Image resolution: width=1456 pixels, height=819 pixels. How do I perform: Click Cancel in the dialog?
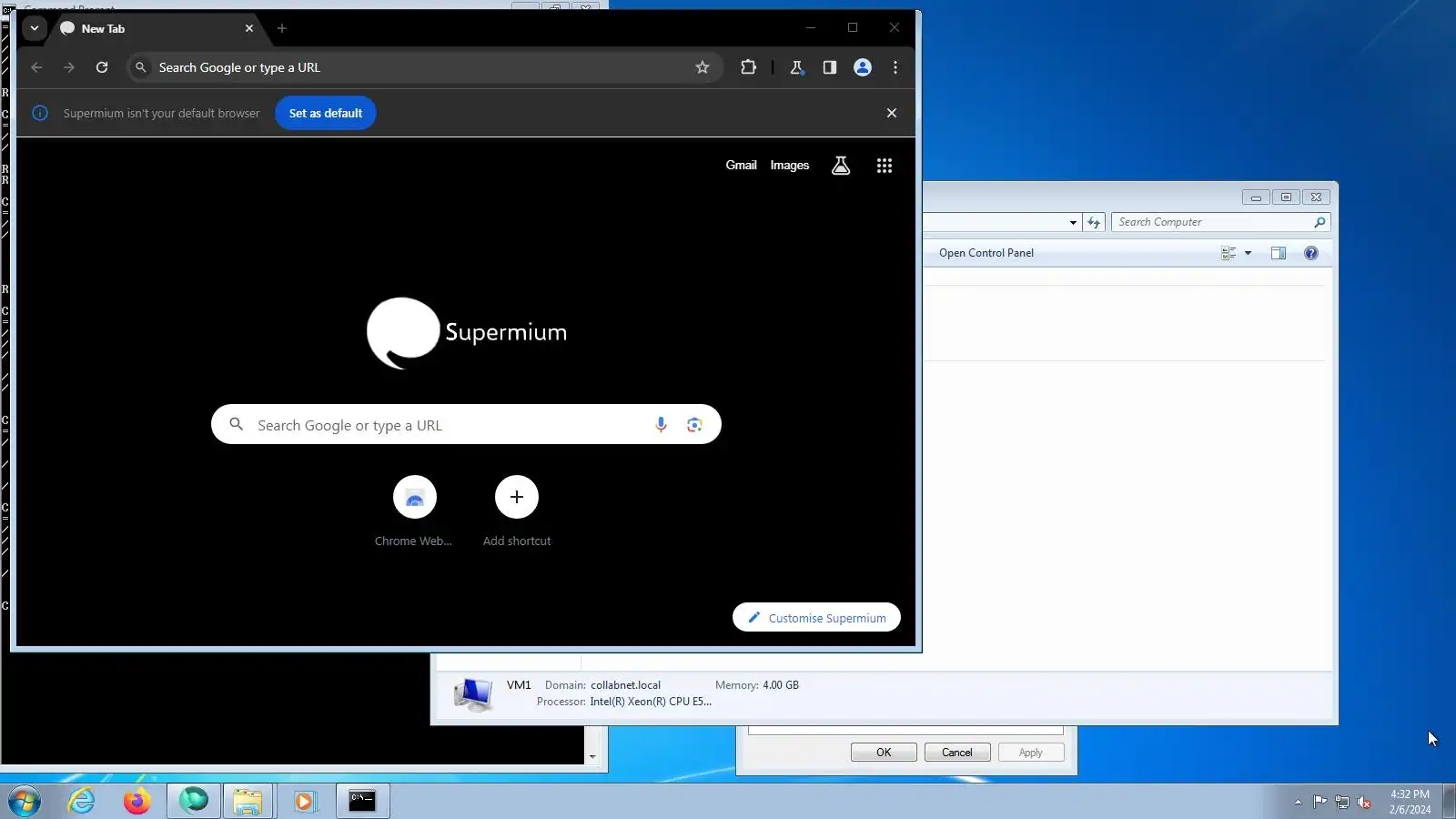[x=957, y=753]
